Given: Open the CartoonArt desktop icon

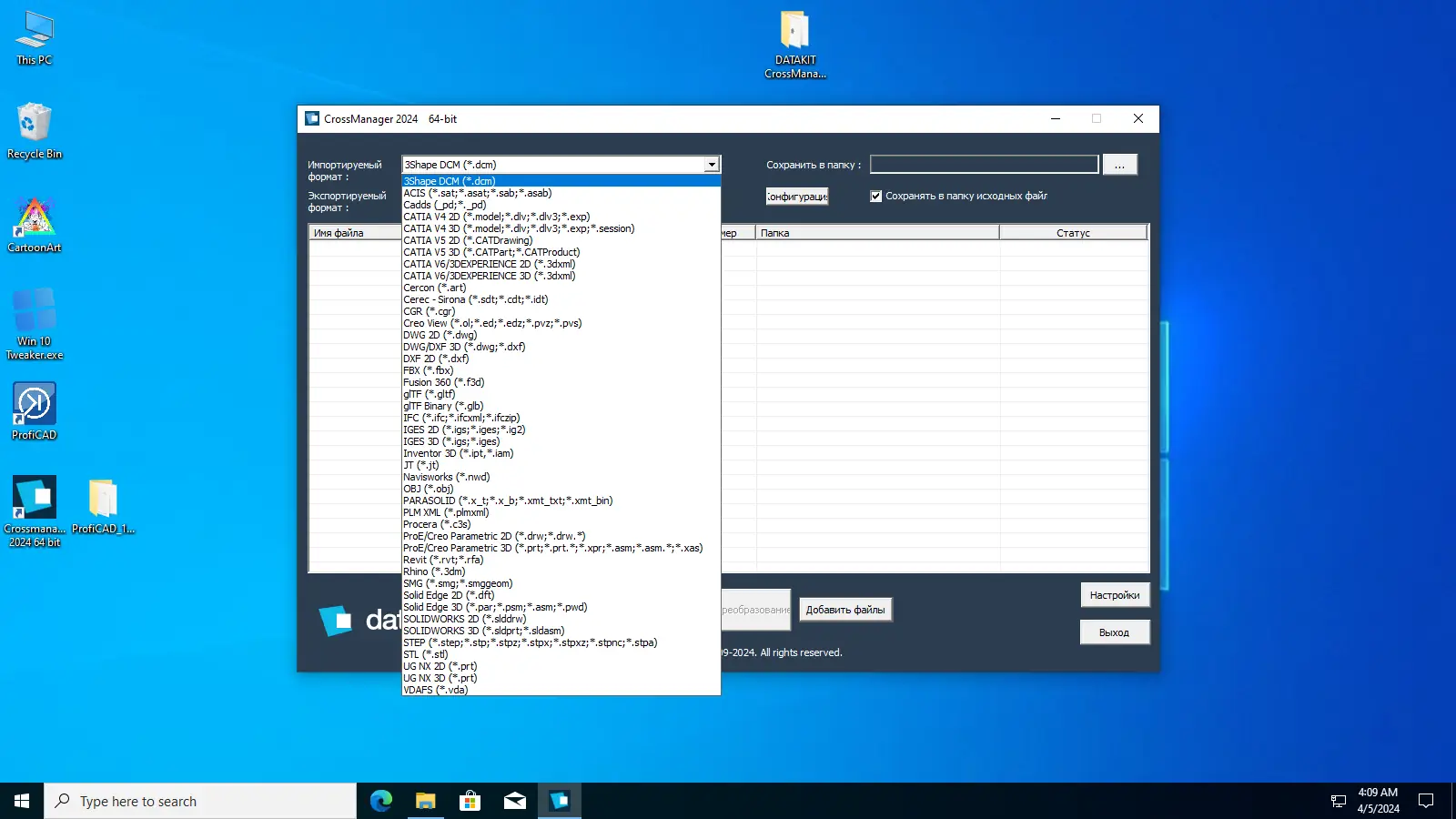Looking at the screenshot, I should point(35,224).
